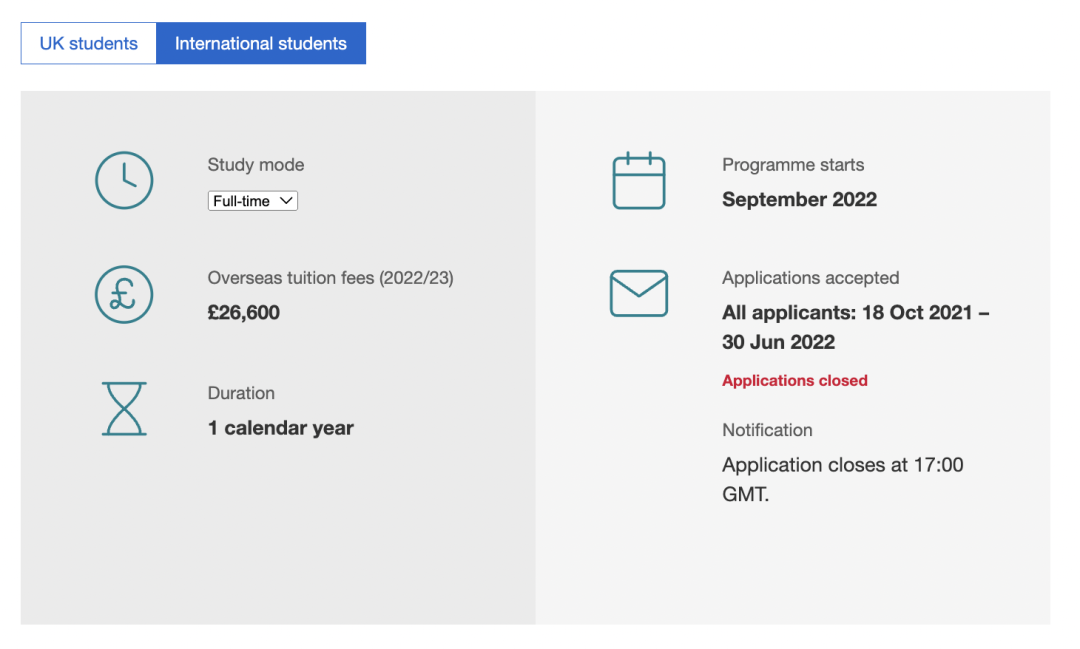1080x649 pixels.
Task: Open the Full-time study mode dropdown
Action: 253,201
